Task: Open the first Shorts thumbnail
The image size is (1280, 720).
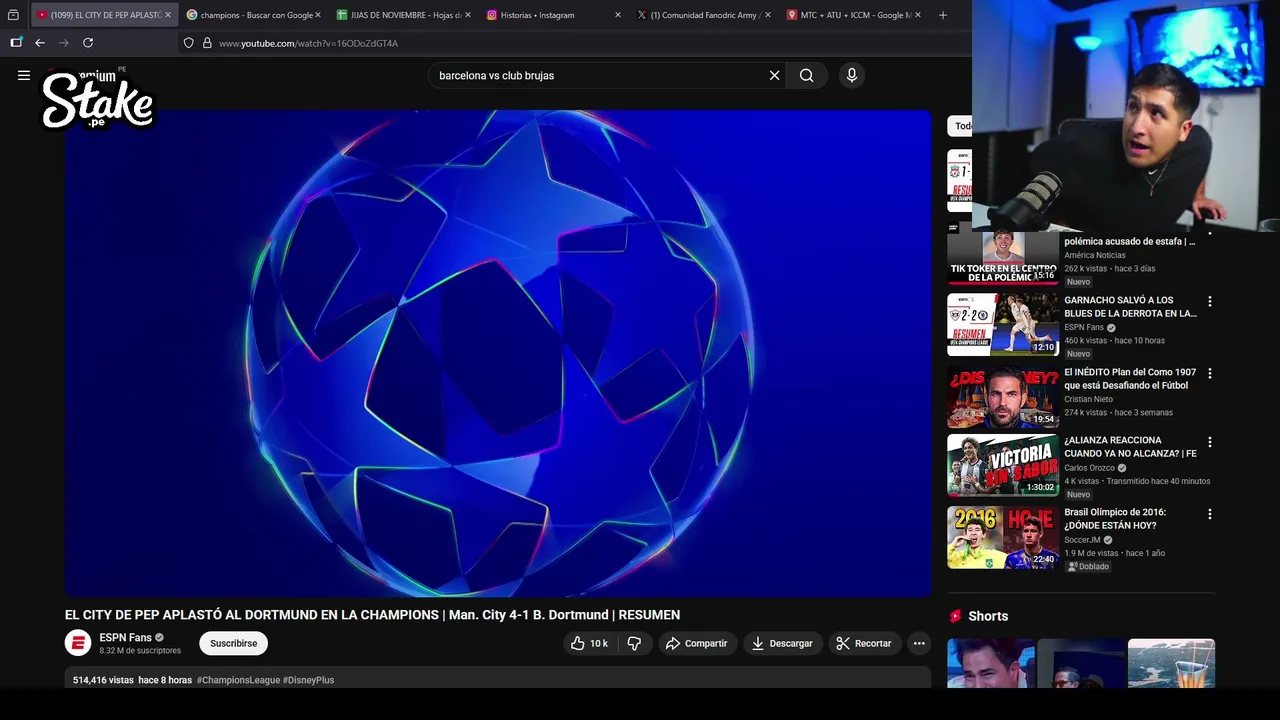Action: (x=991, y=663)
